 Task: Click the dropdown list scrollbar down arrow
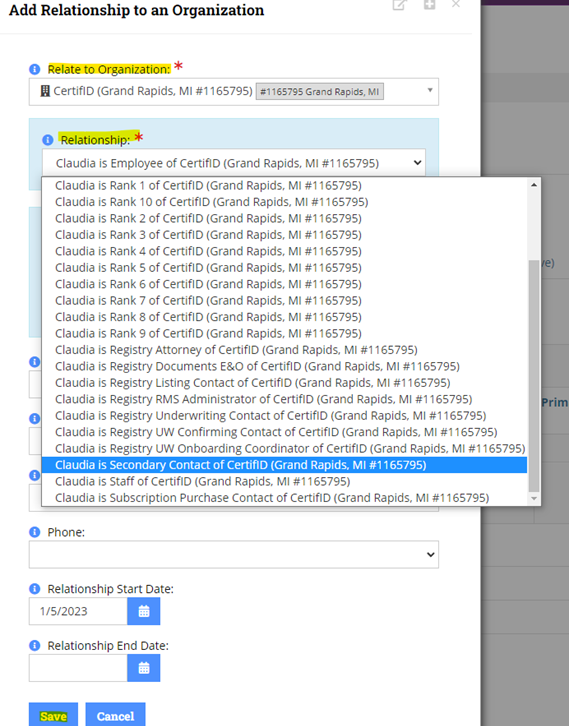coord(534,499)
